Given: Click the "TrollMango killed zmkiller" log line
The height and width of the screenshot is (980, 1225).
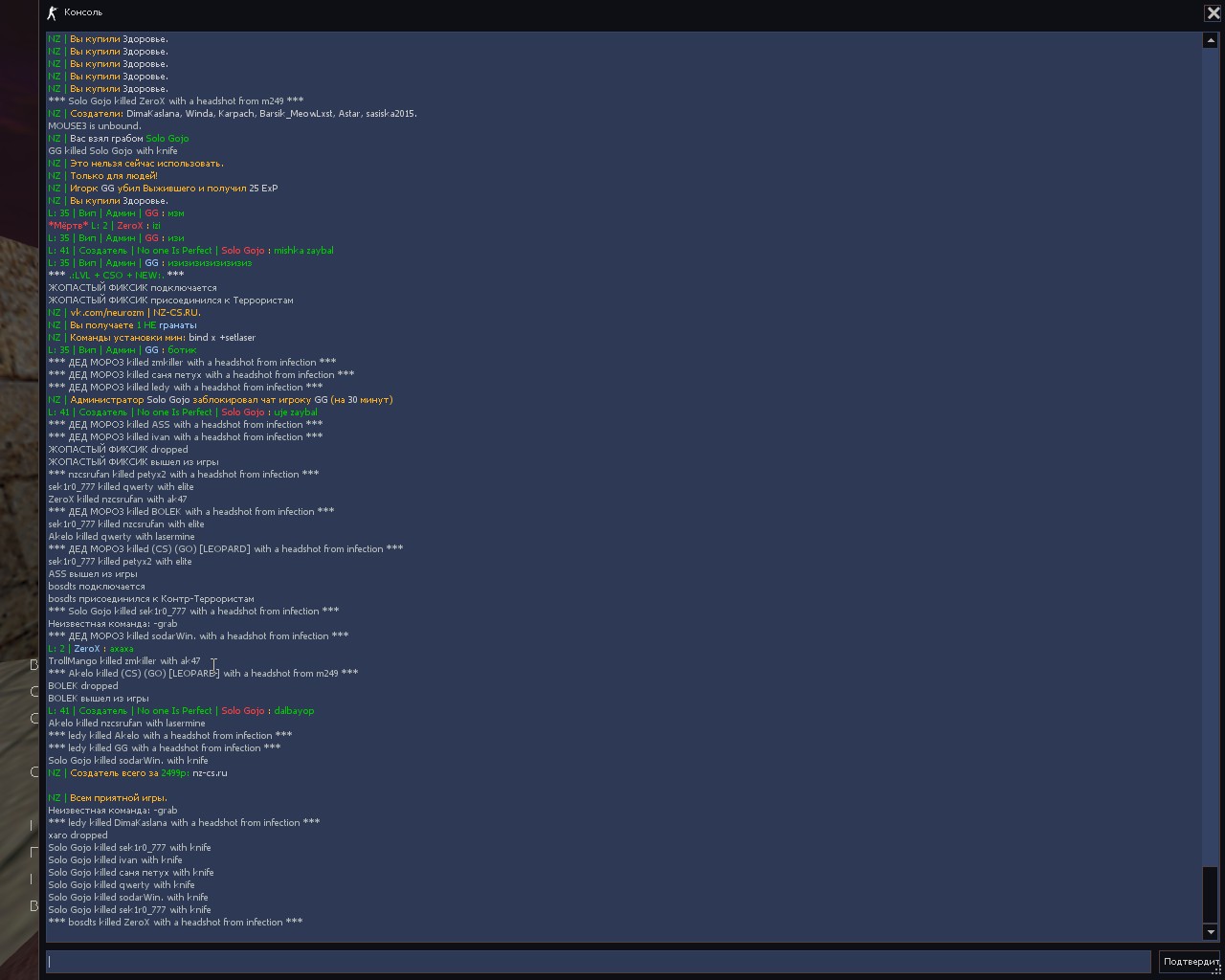Looking at the screenshot, I should [124, 660].
